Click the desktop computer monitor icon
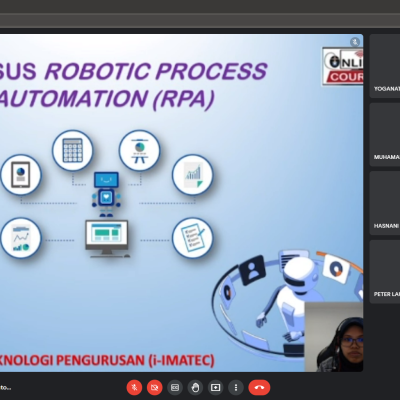This screenshot has height=400, width=400. 107,239
